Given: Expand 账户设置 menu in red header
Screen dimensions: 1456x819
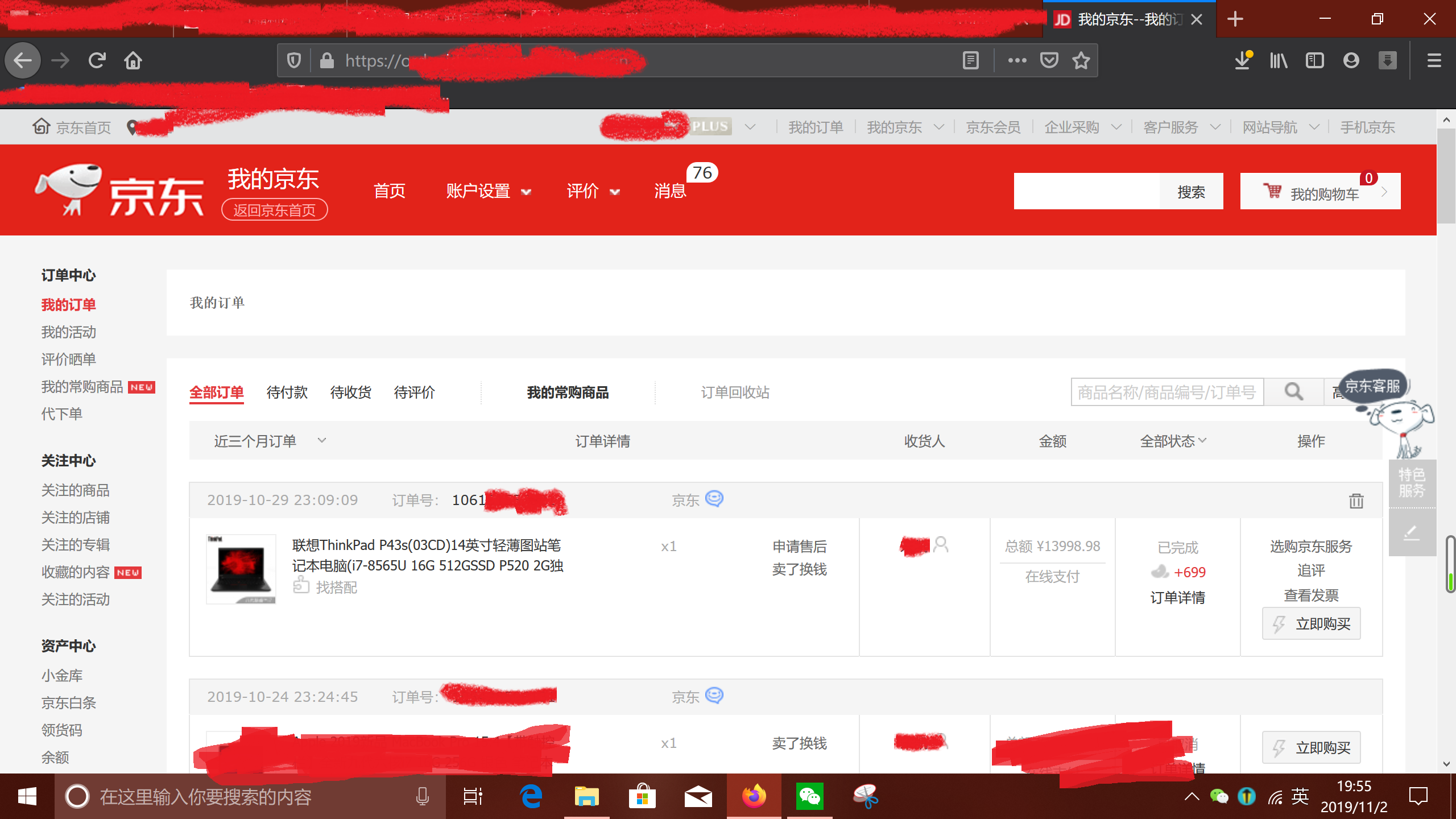Looking at the screenshot, I should coord(489,191).
